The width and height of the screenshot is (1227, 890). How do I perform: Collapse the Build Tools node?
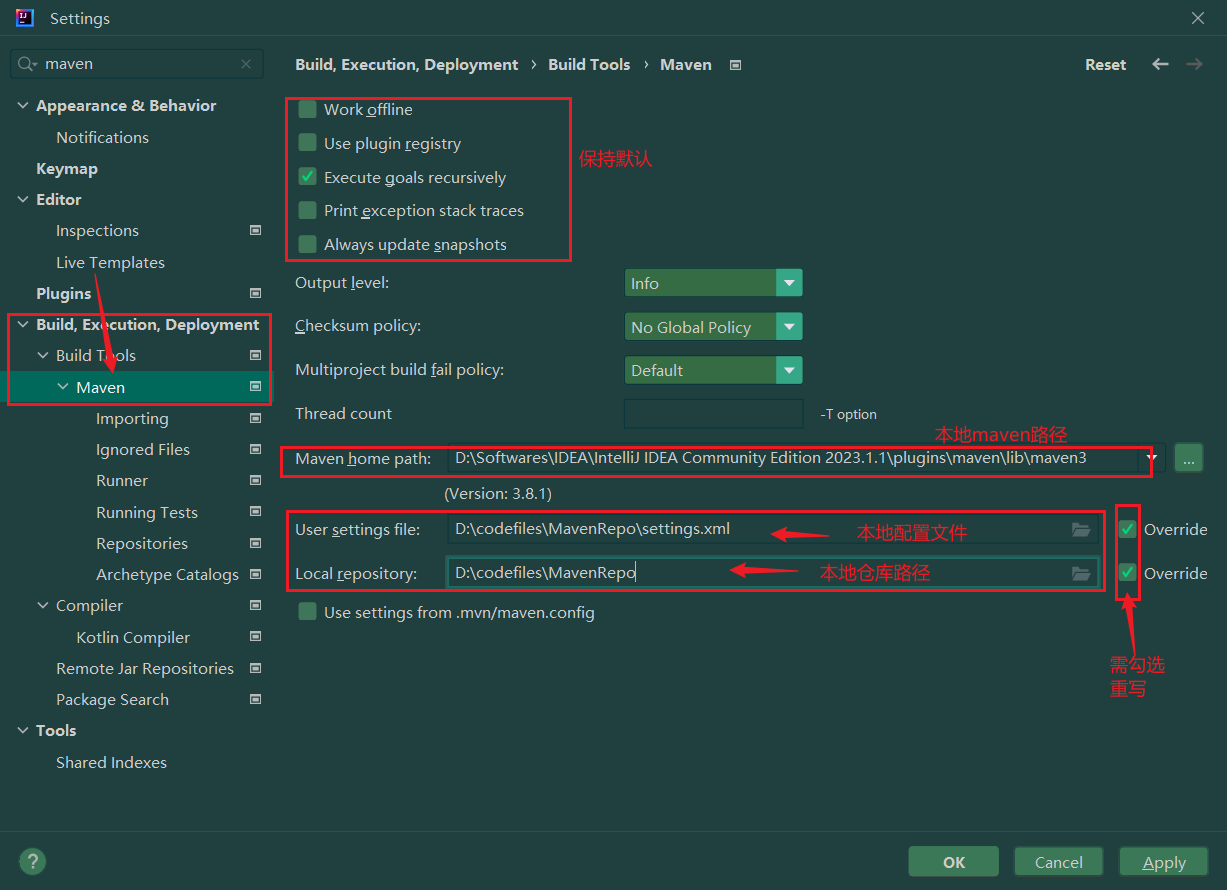43,355
